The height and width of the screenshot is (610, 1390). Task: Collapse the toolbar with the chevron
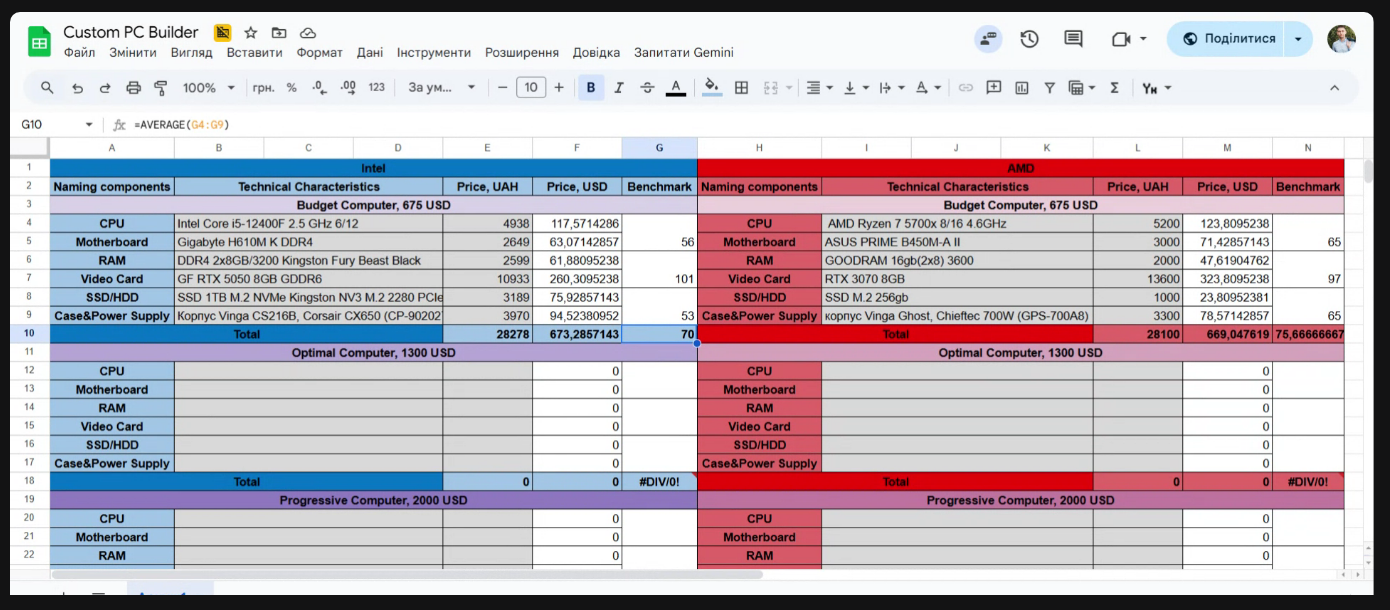1334,88
